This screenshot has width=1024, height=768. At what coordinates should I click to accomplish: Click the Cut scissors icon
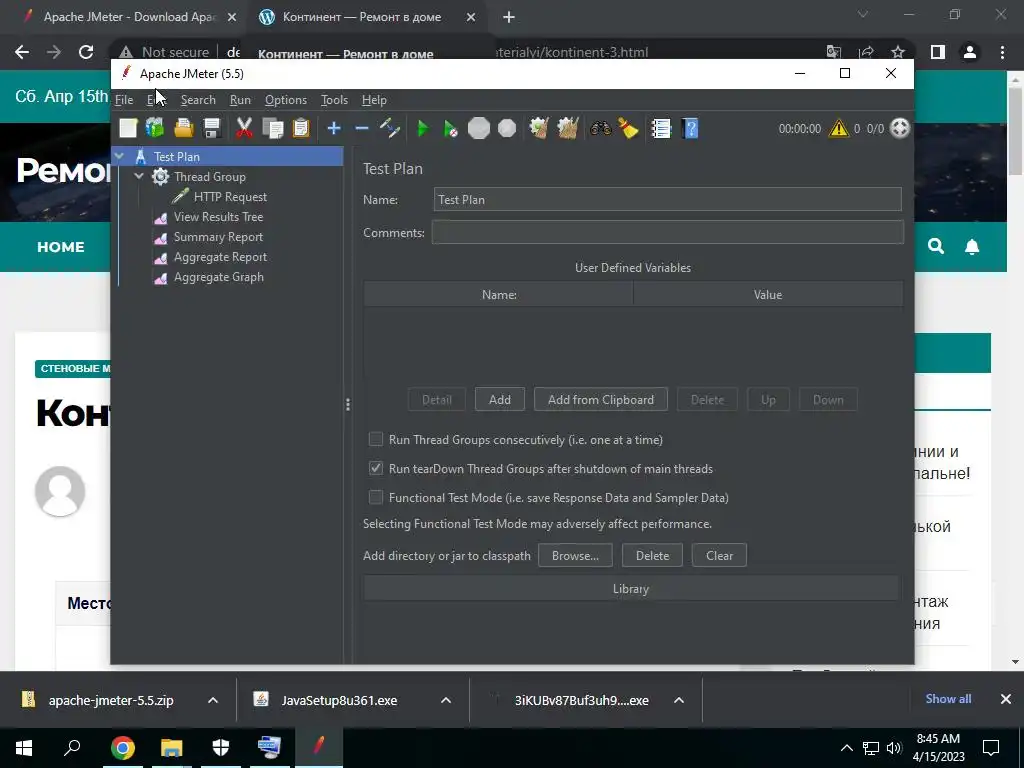[x=244, y=128]
